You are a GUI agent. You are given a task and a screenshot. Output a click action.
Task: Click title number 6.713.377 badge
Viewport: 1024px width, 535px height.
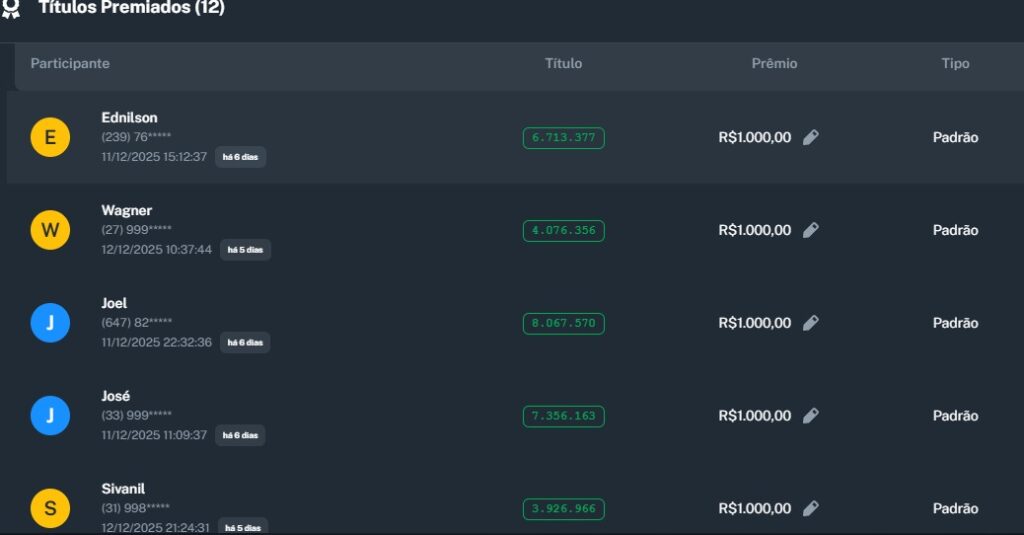click(563, 138)
